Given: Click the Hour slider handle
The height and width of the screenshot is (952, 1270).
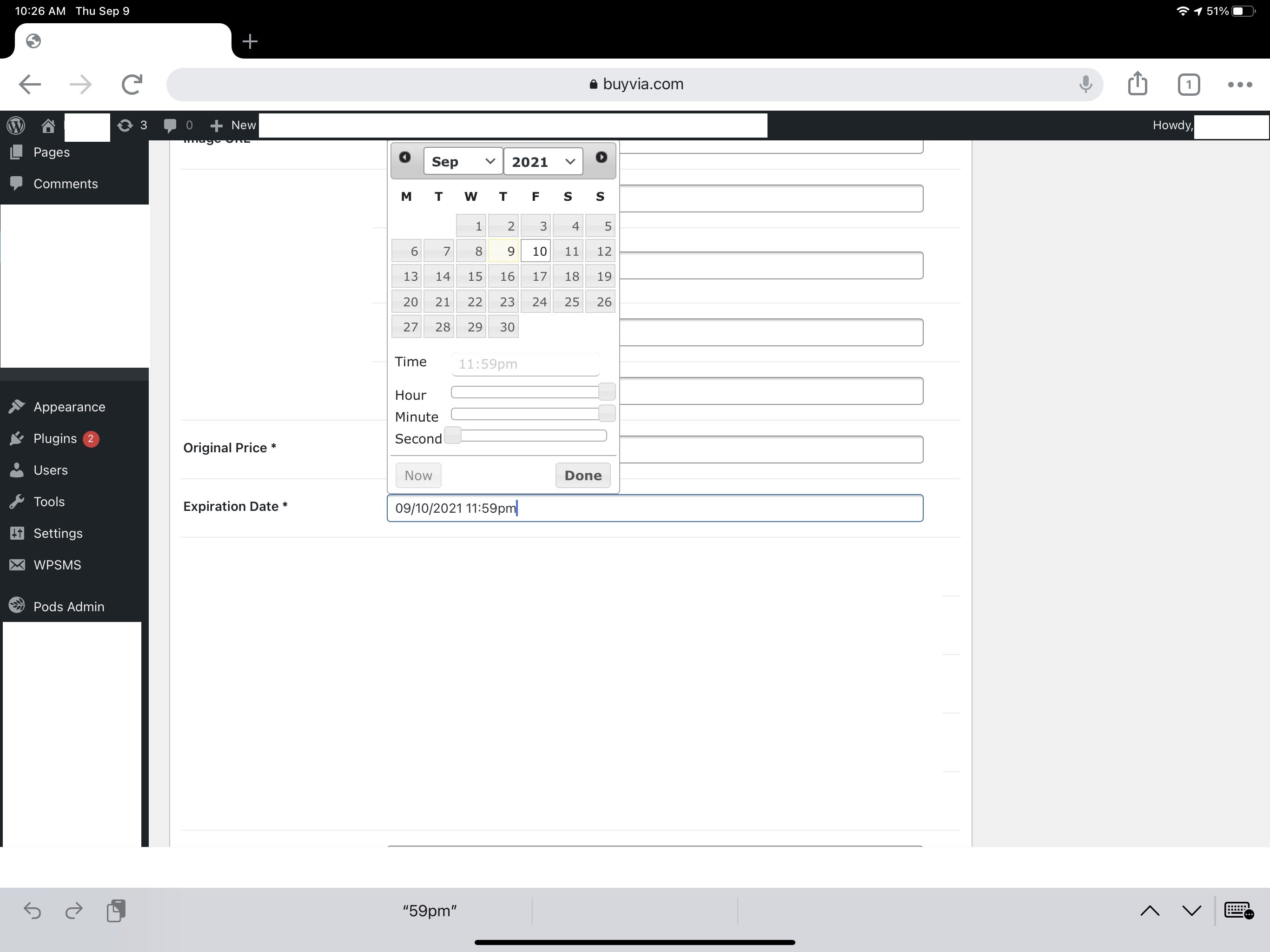Looking at the screenshot, I should (606, 392).
